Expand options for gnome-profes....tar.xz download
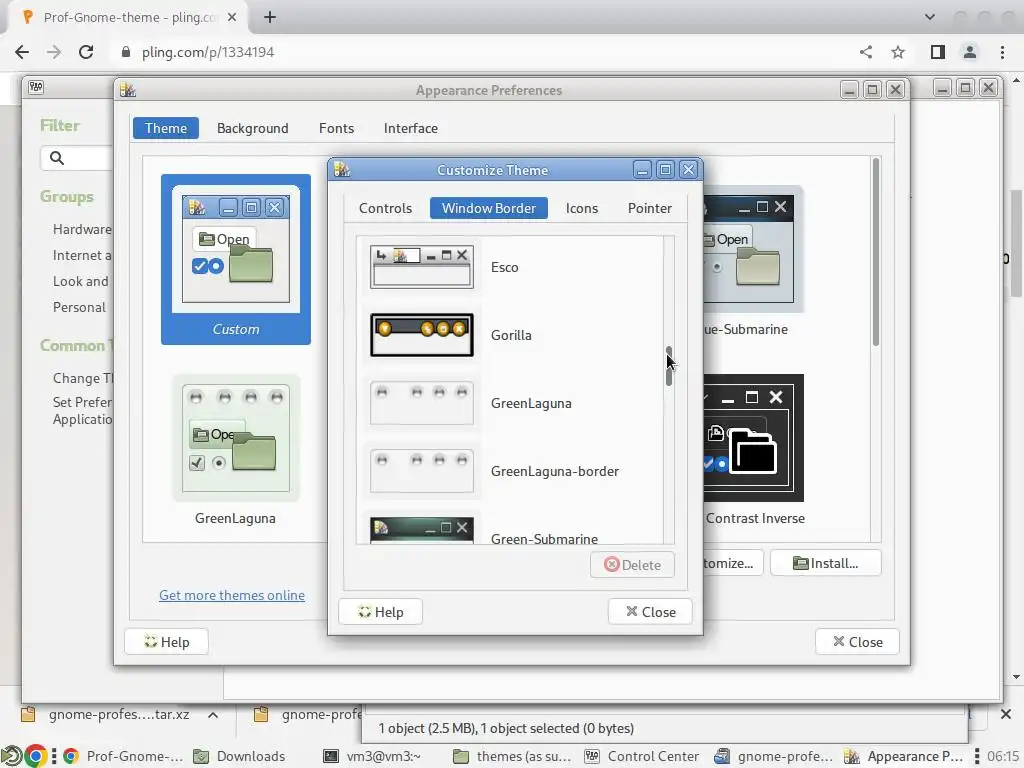Screen dimensions: 1024x768 pyautogui.click(x=213, y=715)
